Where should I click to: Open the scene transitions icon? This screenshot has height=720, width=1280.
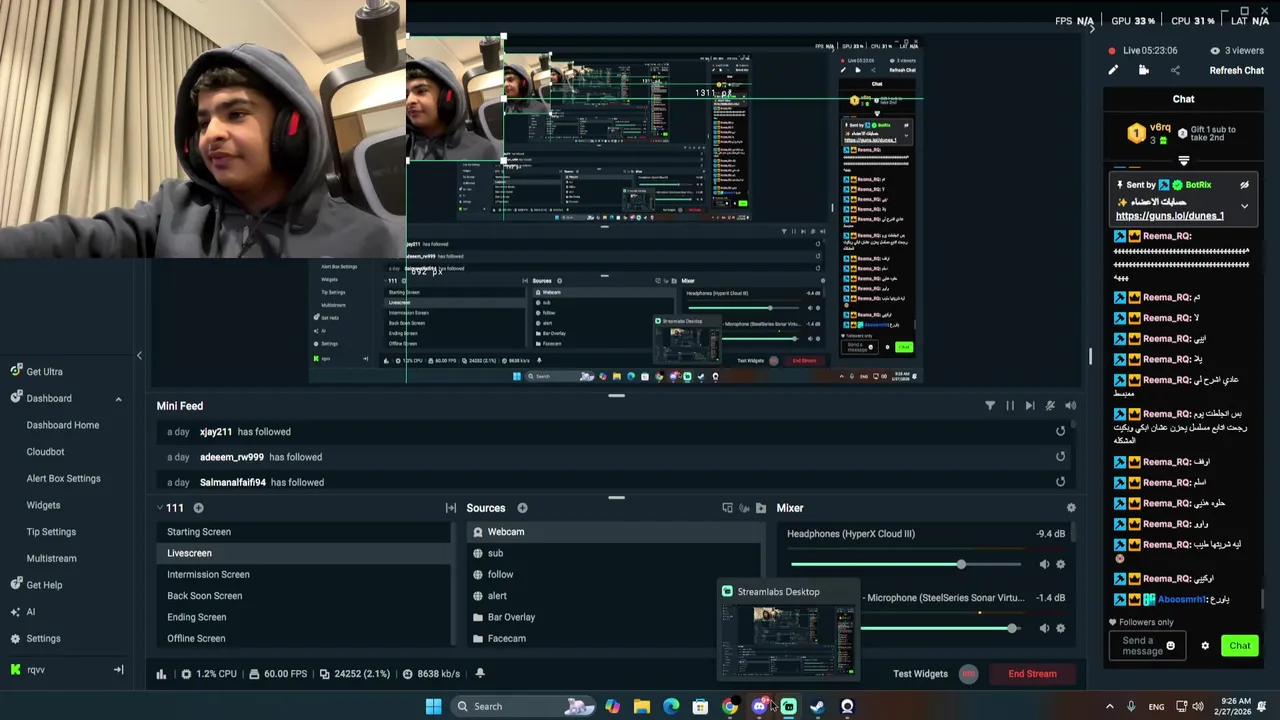click(451, 508)
